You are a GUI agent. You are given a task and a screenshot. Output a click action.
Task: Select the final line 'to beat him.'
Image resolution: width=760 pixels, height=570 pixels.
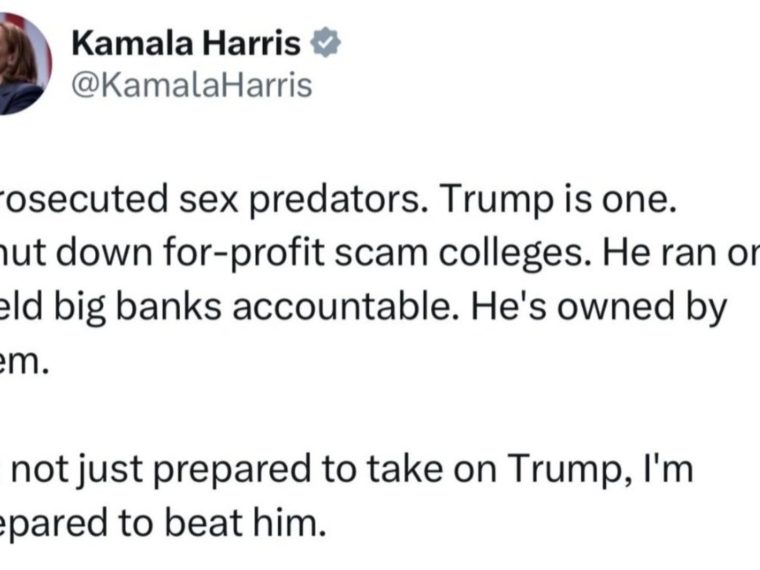click(x=162, y=523)
